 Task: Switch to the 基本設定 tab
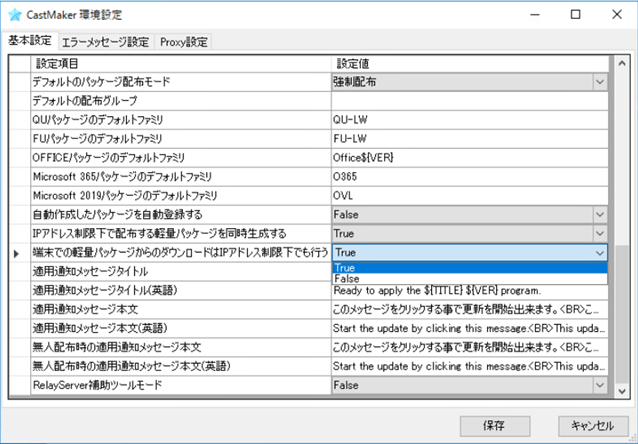pyautogui.click(x=30, y=41)
